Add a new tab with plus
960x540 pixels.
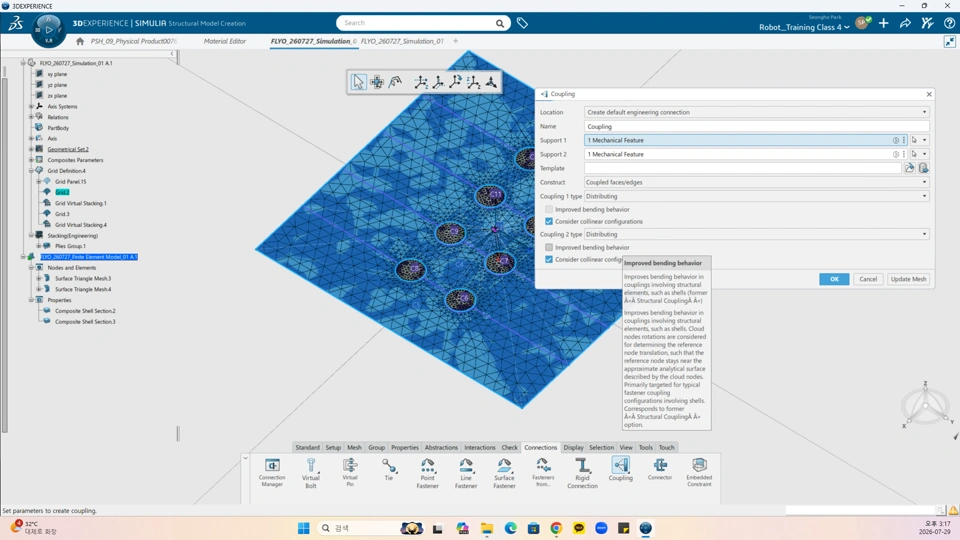pos(456,41)
